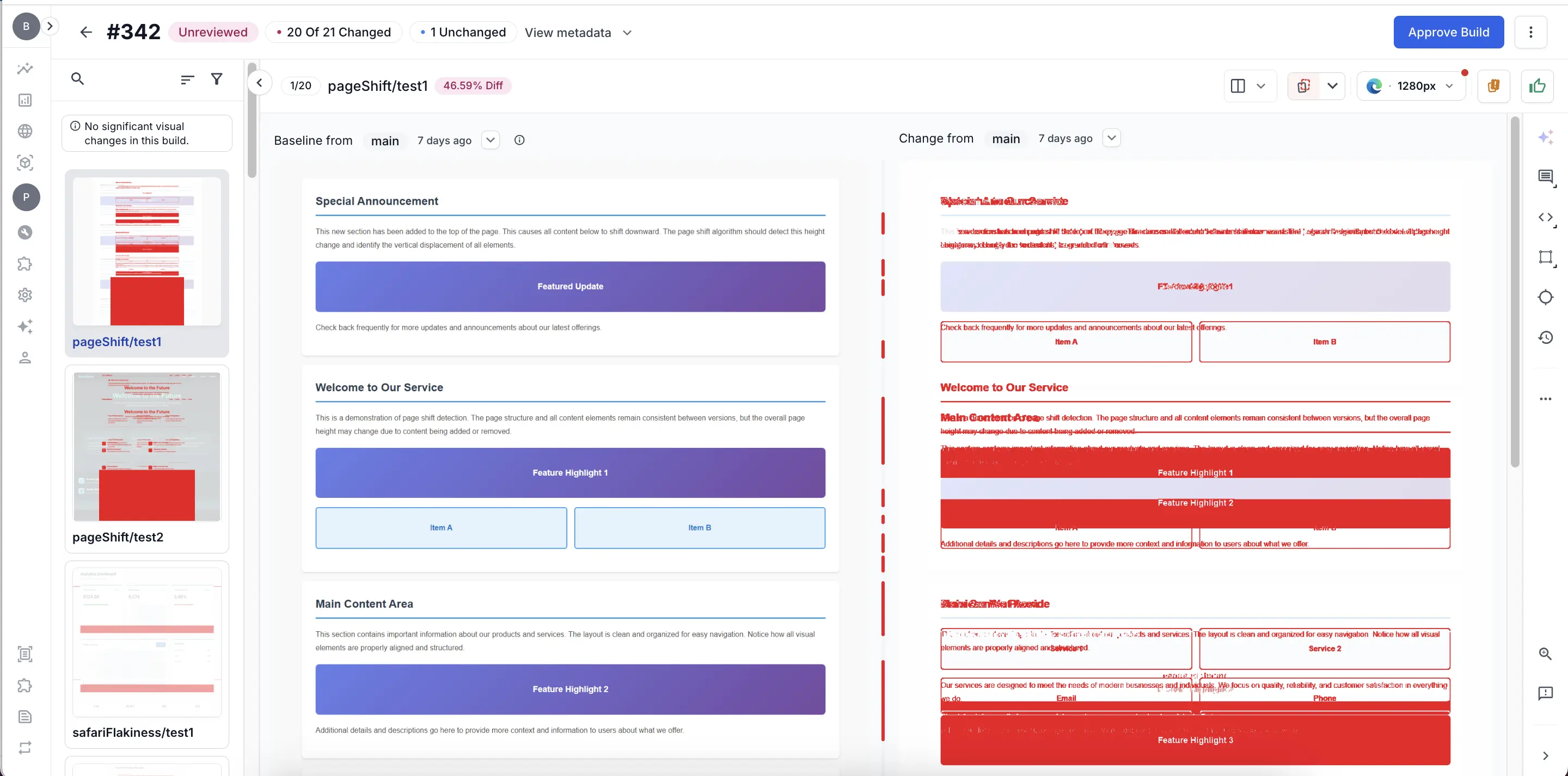The image size is (1568, 776).
Task: Open the person profile icon
Action: [x=25, y=358]
